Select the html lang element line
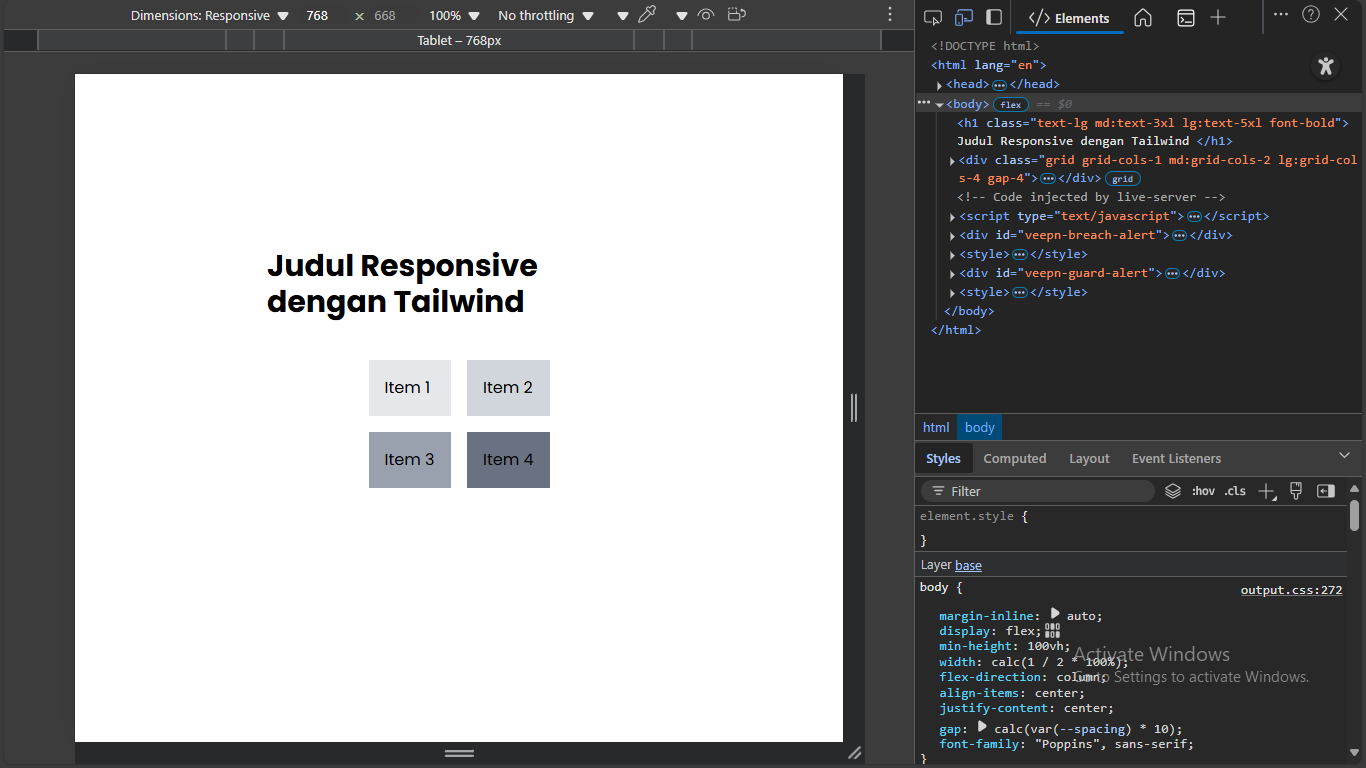This screenshot has height=768, width=1366. click(988, 65)
